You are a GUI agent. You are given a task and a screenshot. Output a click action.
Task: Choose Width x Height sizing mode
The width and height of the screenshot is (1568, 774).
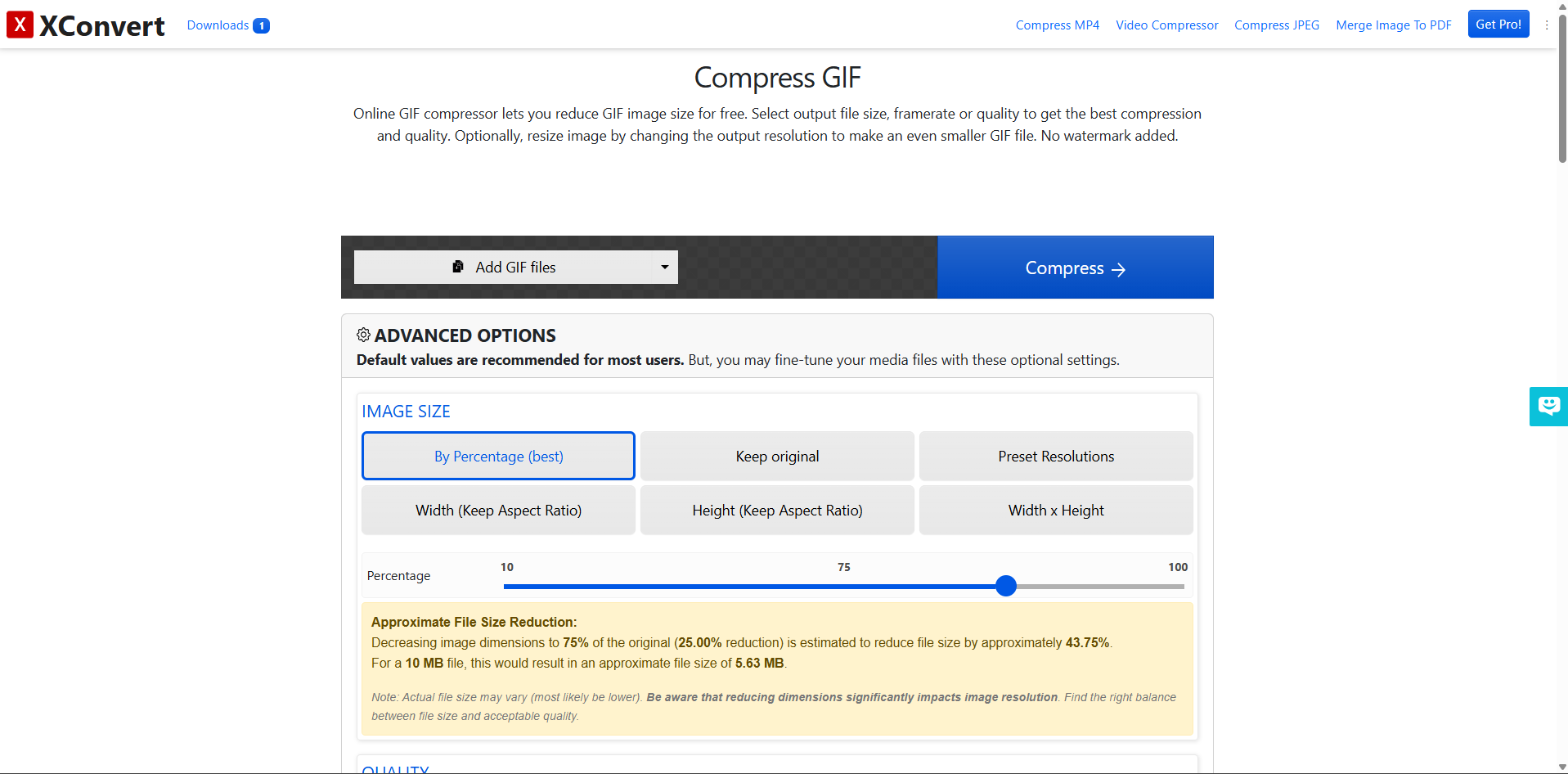click(x=1055, y=510)
